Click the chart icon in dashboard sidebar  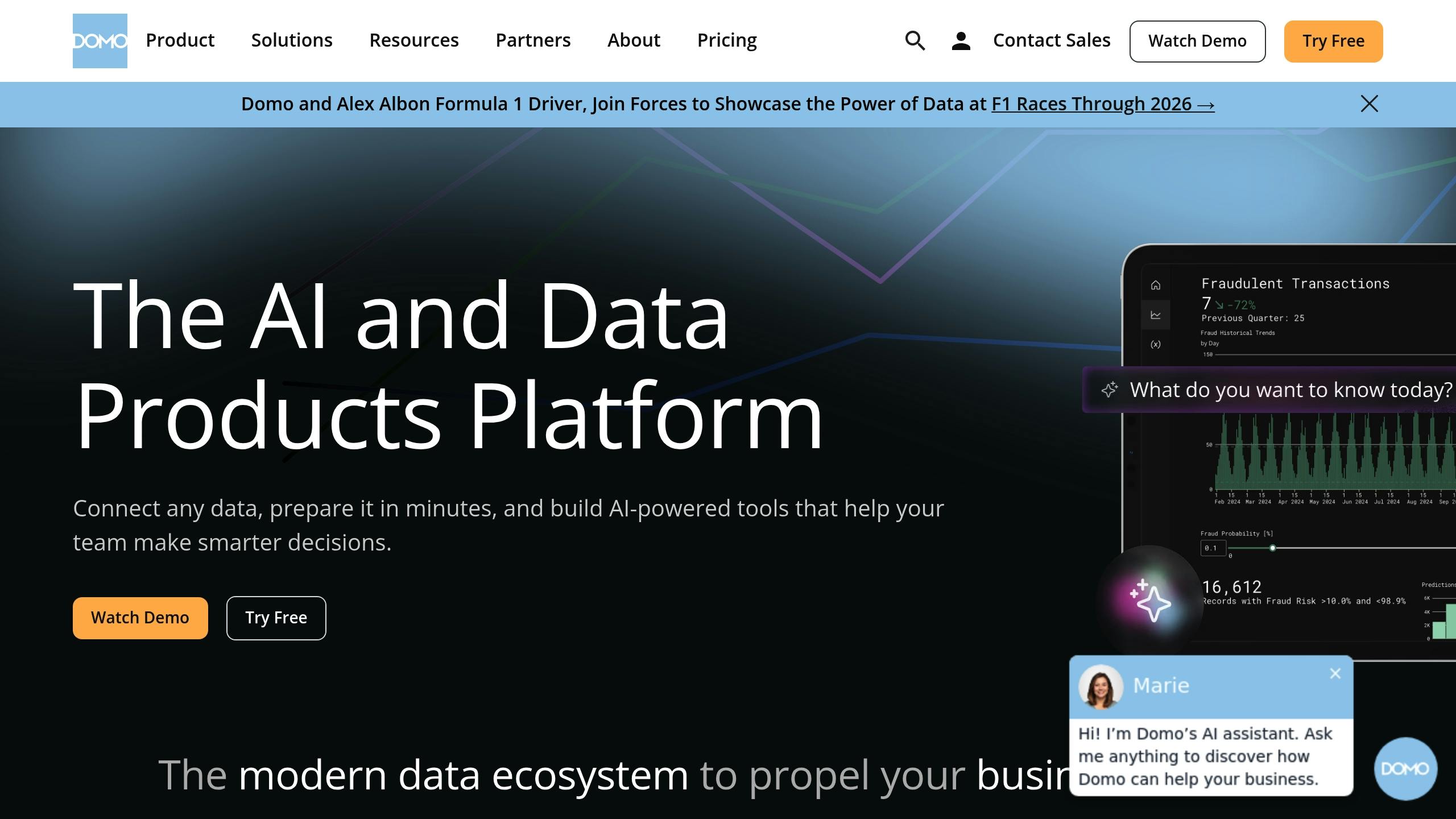coord(1155,315)
